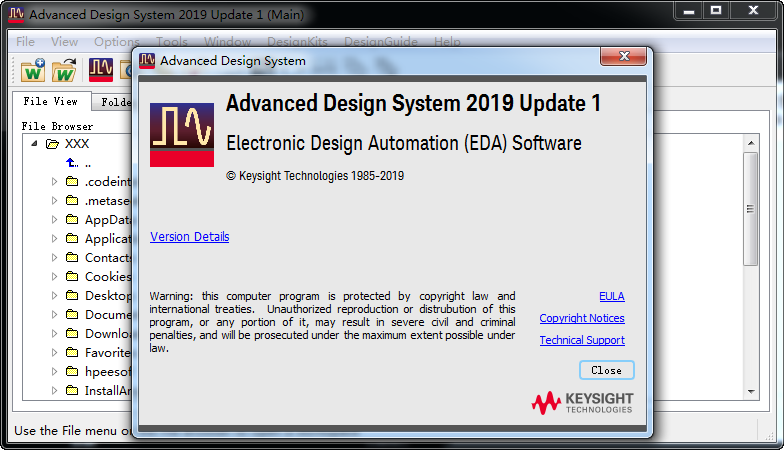Expand the .metase folder node
Image resolution: width=784 pixels, height=450 pixels.
[54, 200]
